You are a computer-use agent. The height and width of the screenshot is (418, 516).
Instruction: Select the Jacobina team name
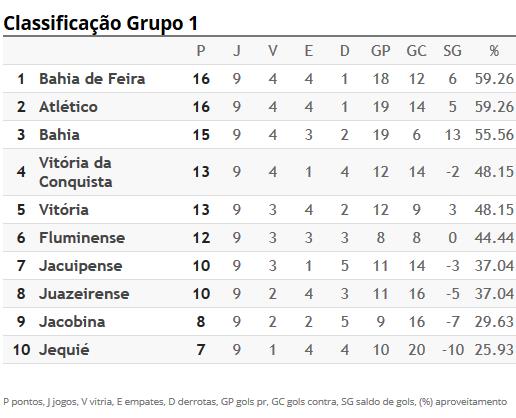[x=72, y=322]
